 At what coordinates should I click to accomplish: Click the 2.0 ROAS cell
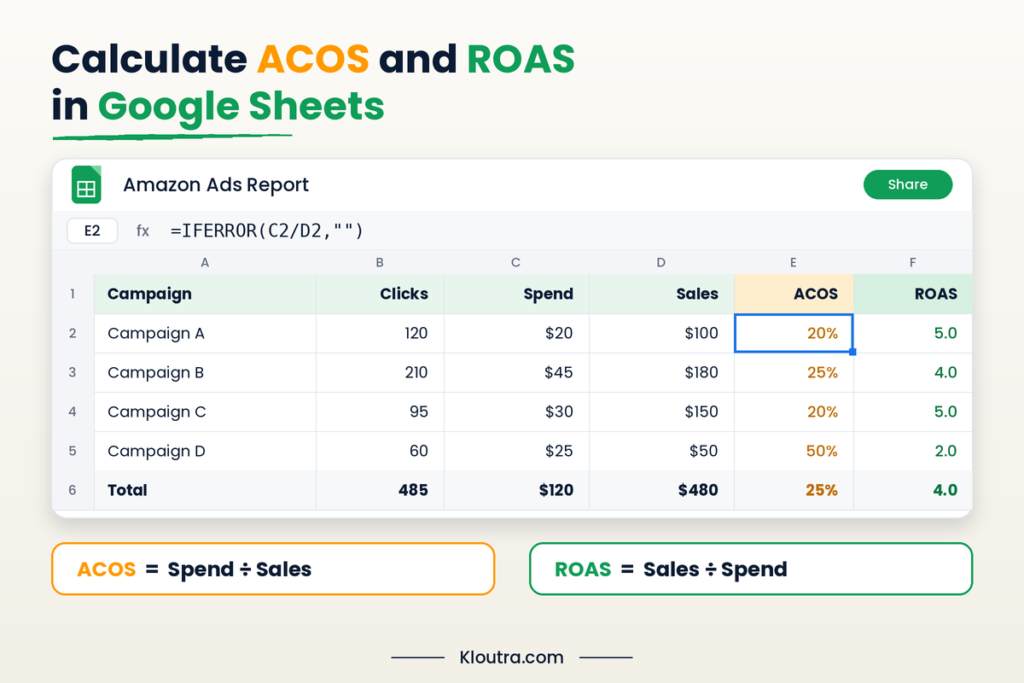click(x=912, y=451)
